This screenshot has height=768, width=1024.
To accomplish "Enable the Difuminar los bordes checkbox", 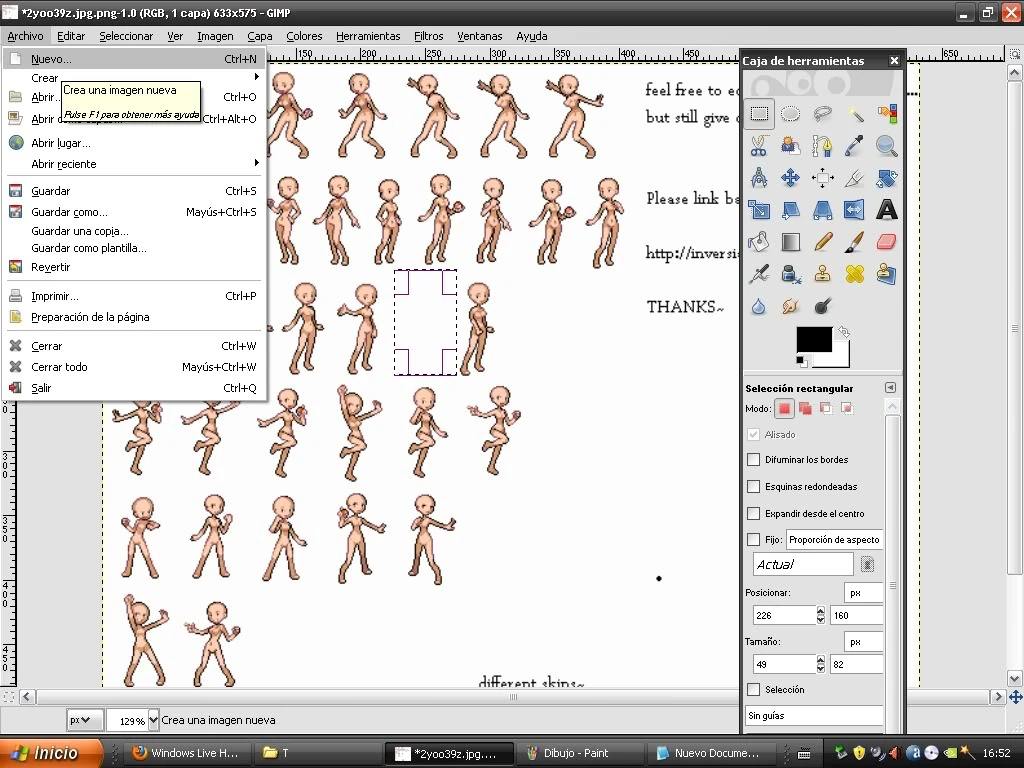I will click(x=752, y=459).
